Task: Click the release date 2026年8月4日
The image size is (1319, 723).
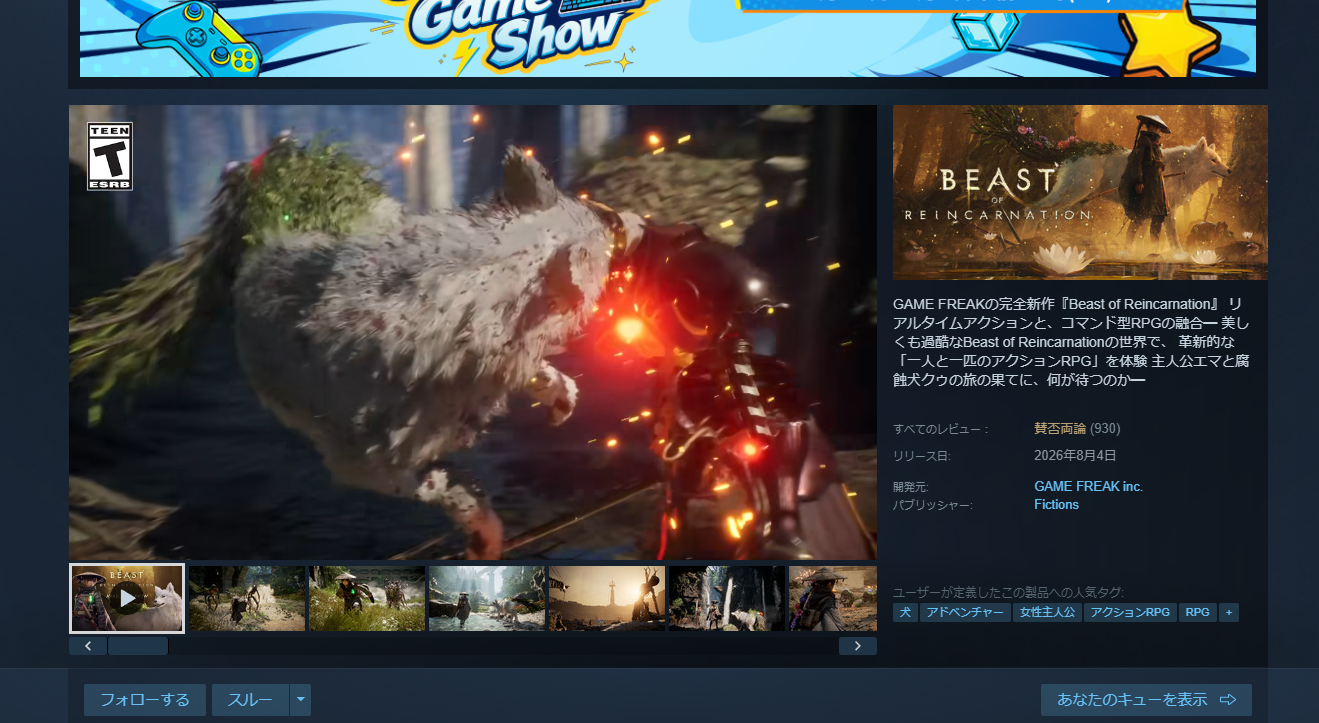Action: 1075,455
